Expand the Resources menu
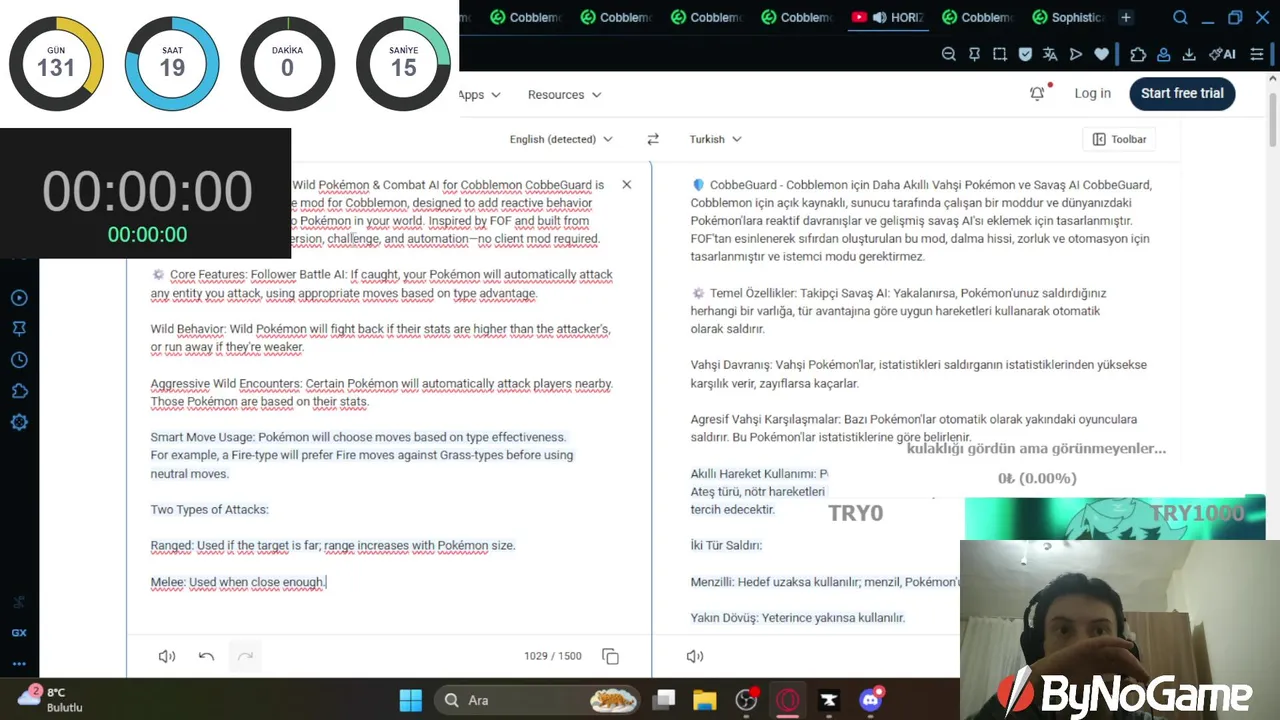Screen dimensions: 1280x720 click(x=564, y=94)
